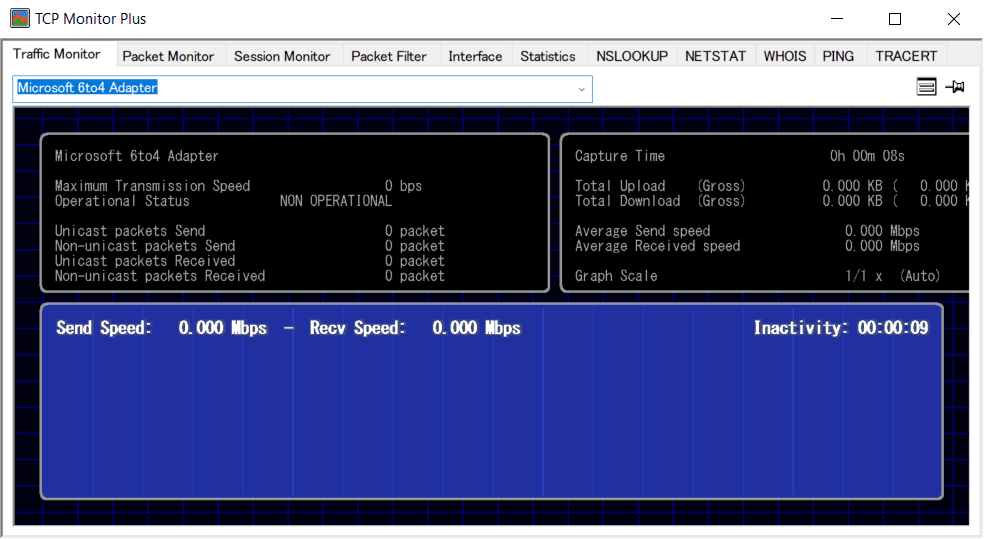Image resolution: width=984 pixels, height=539 pixels.
Task: Click the Unicast packets Received row
Action: 249,261
